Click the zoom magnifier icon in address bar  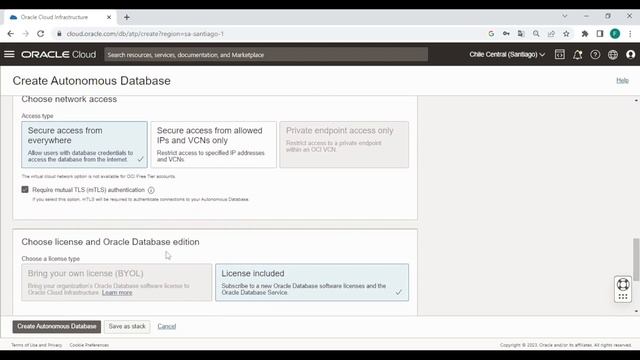[536, 34]
